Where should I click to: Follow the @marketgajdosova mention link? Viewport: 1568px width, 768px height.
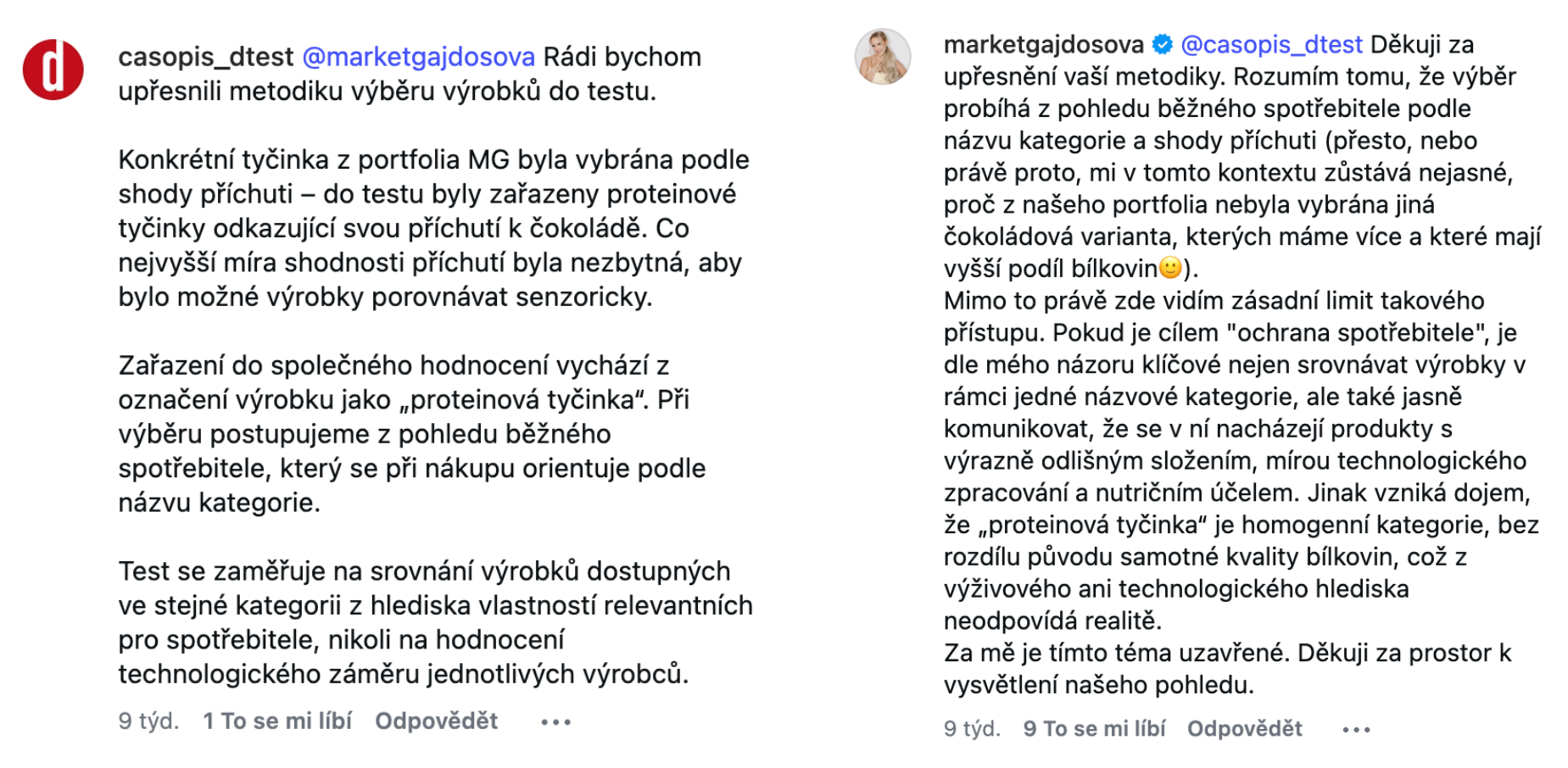point(418,57)
